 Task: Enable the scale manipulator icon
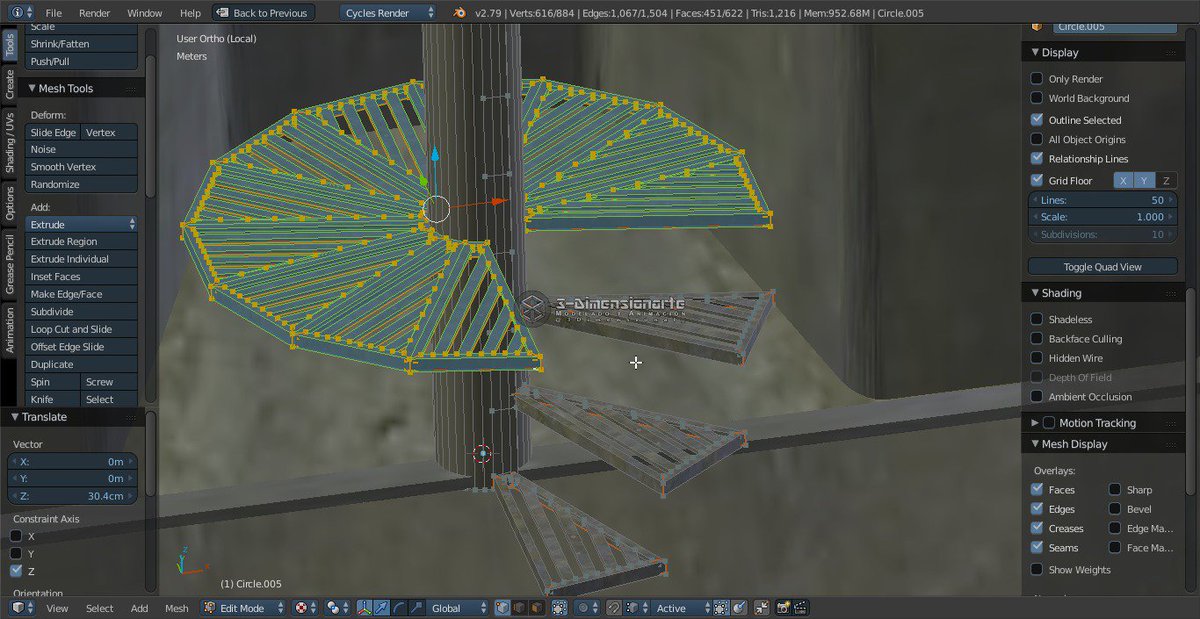[417, 608]
